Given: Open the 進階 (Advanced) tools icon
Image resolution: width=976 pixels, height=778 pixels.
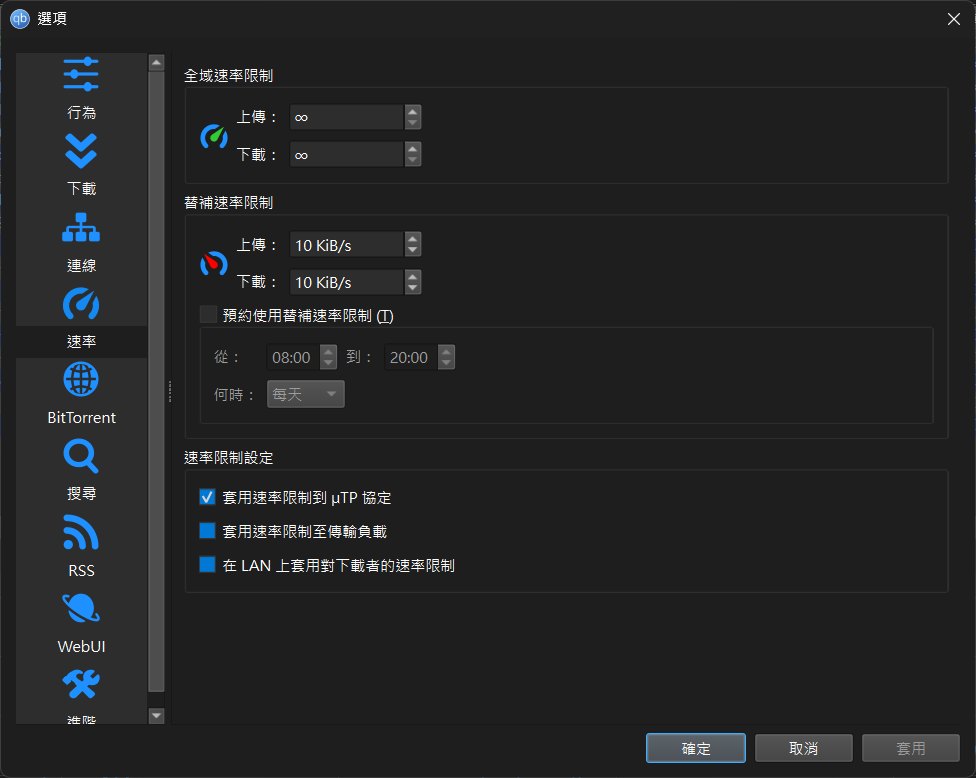Looking at the screenshot, I should point(81,685).
